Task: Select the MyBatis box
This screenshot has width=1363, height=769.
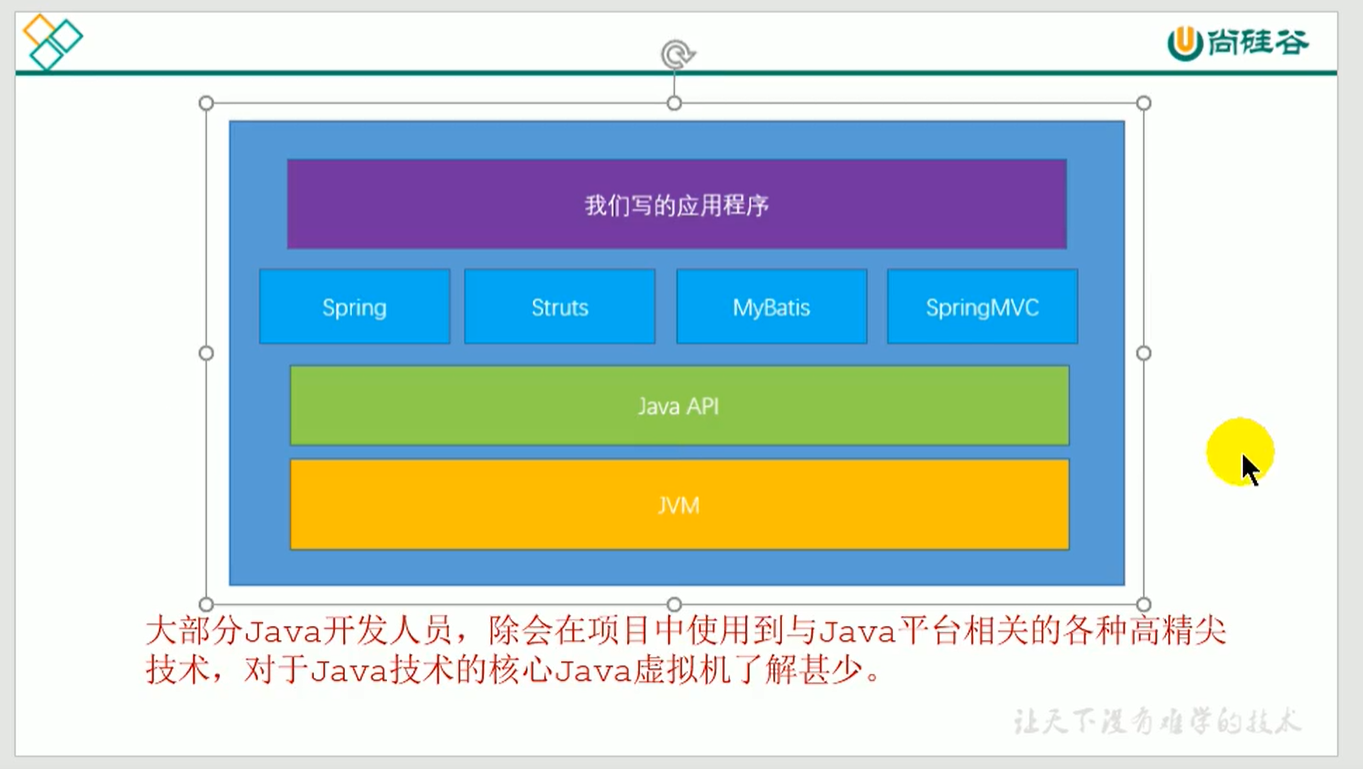Action: click(x=771, y=306)
